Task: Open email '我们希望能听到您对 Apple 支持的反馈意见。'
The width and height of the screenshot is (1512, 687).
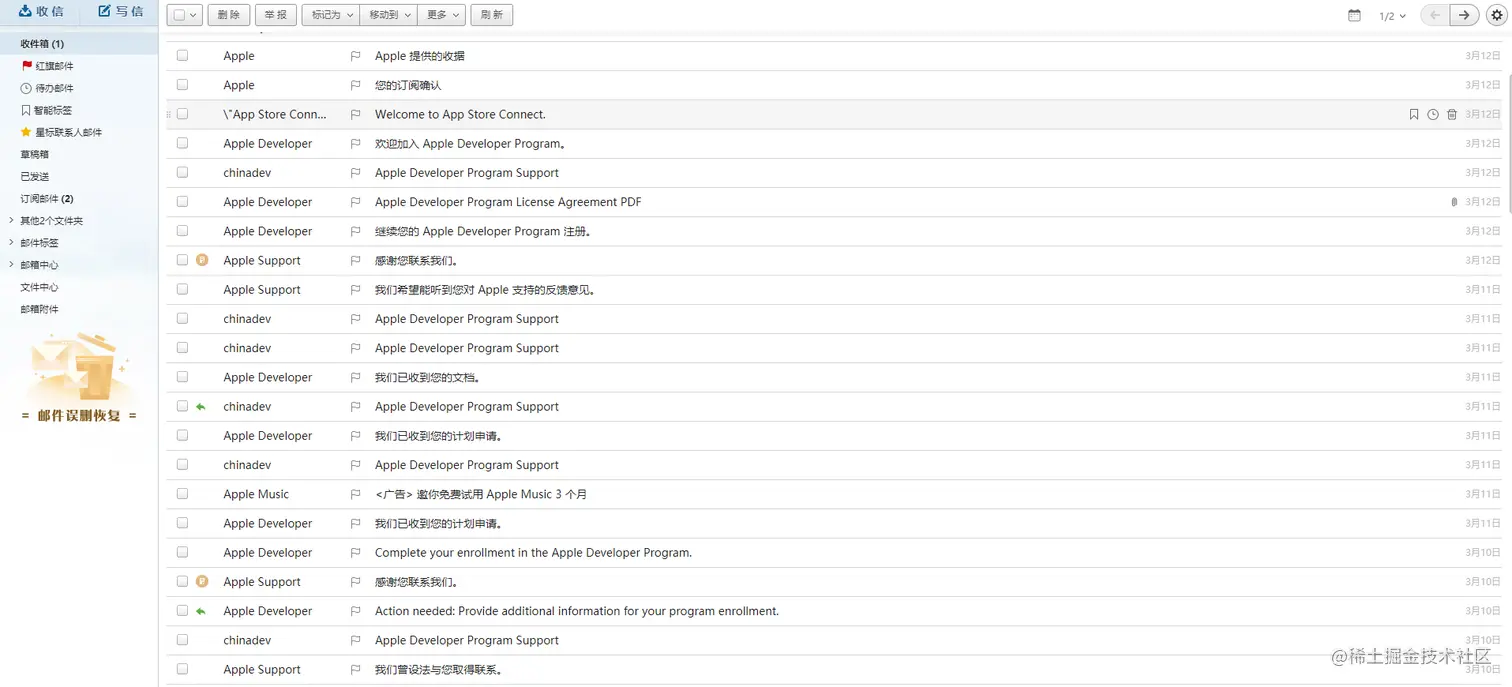Action: click(x=485, y=290)
